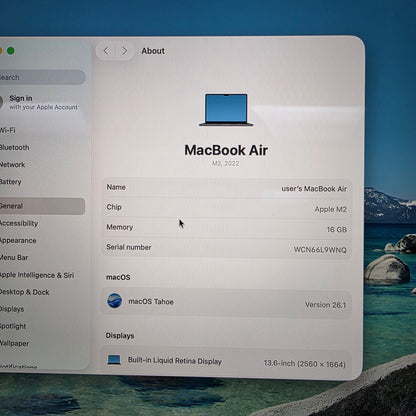This screenshot has height=416, width=416.
Task: Select General in the sidebar
Action: (x=42, y=206)
